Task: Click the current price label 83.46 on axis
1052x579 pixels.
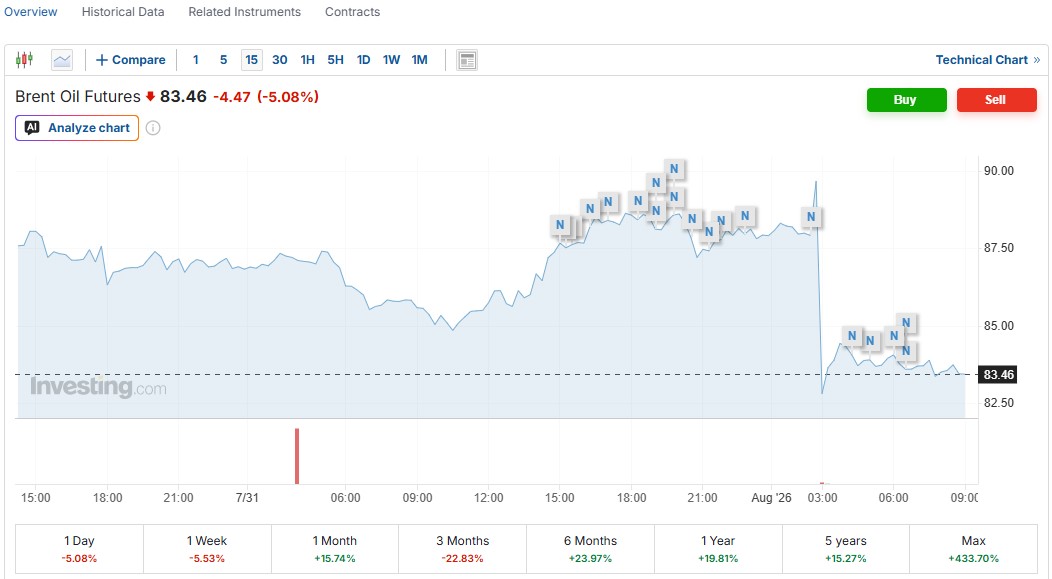Action: tap(998, 374)
